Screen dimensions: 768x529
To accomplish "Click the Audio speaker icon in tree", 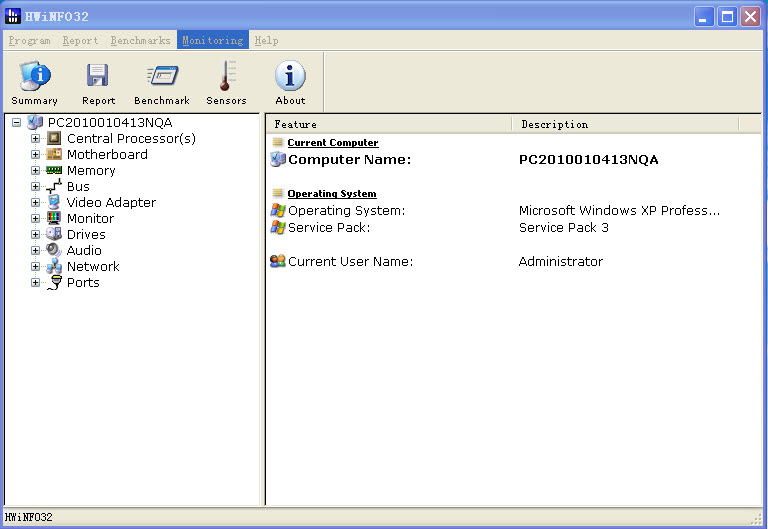I will 54,251.
